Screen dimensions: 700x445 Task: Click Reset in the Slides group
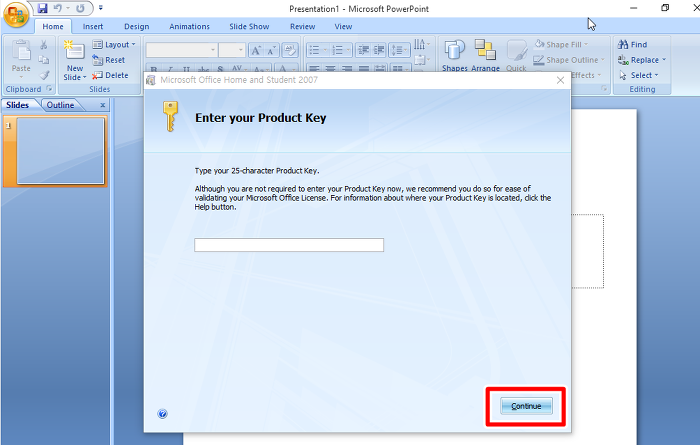[109, 60]
